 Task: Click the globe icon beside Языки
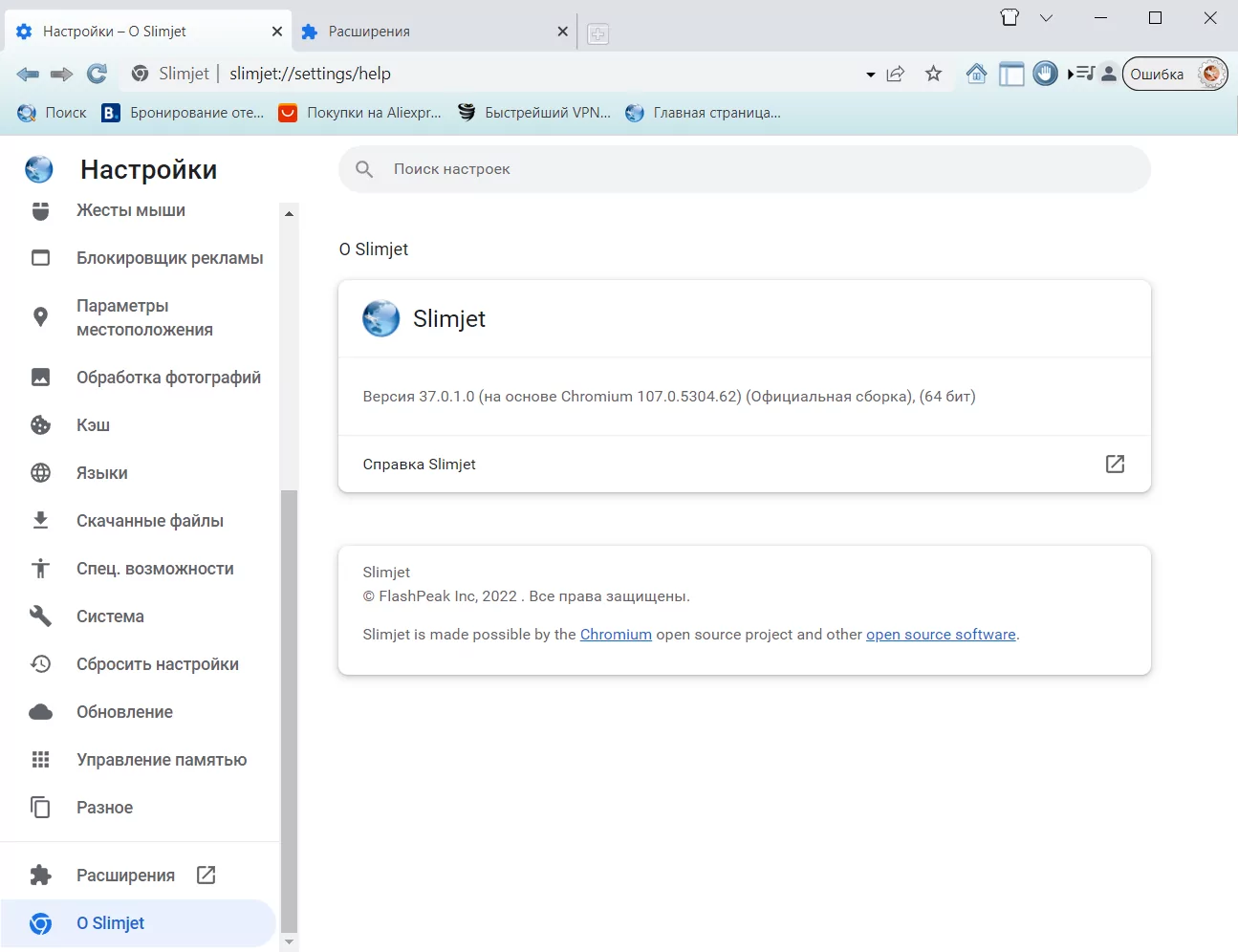click(40, 473)
